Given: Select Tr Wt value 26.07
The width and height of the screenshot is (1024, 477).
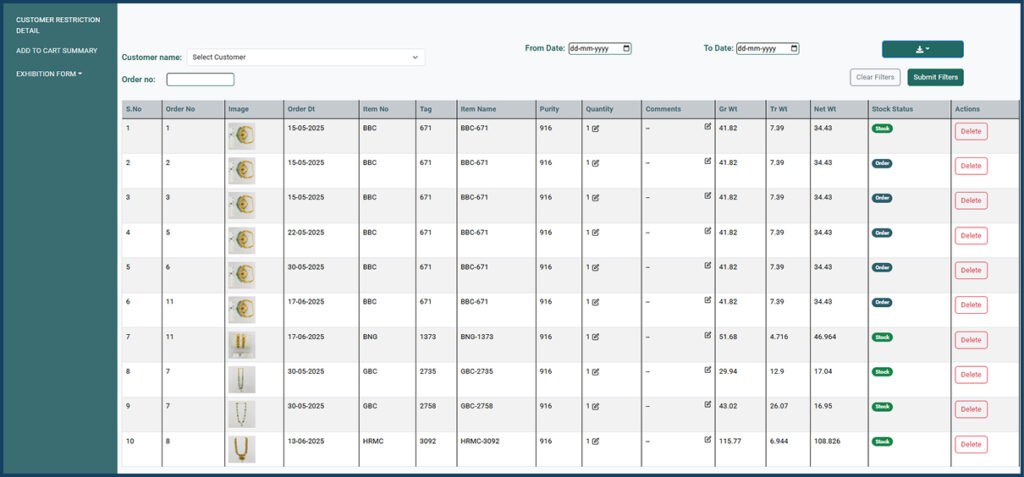Looking at the screenshot, I should [x=778, y=406].
